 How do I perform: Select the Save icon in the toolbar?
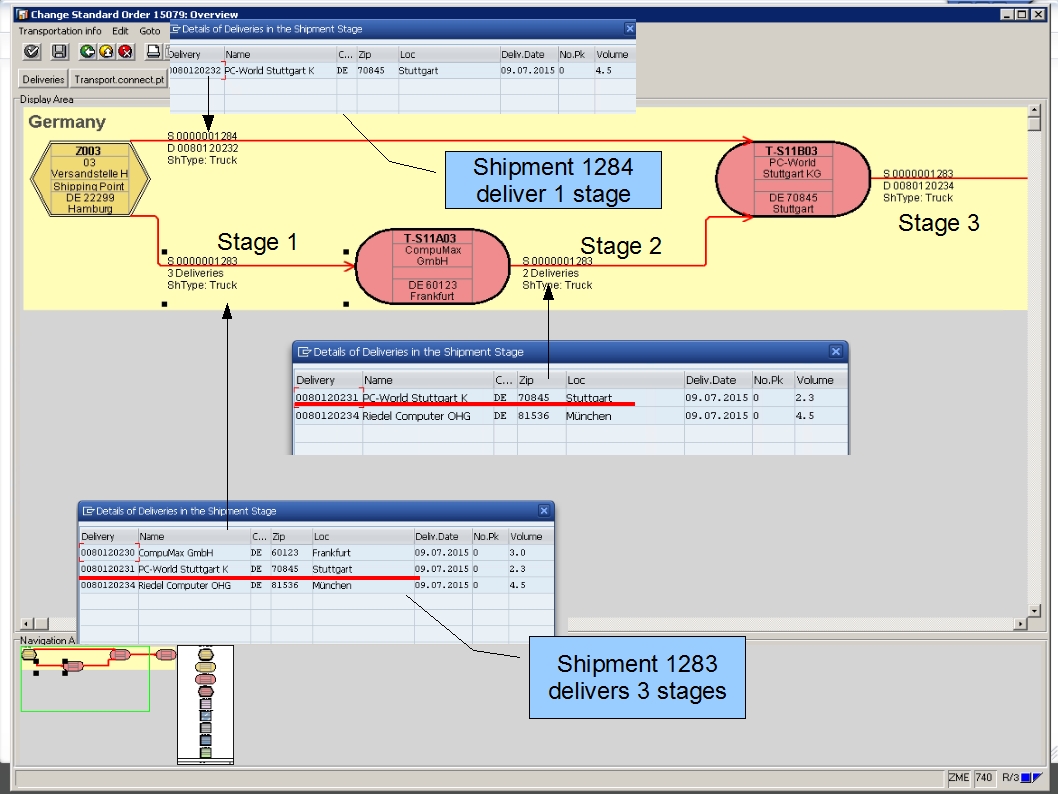point(58,51)
